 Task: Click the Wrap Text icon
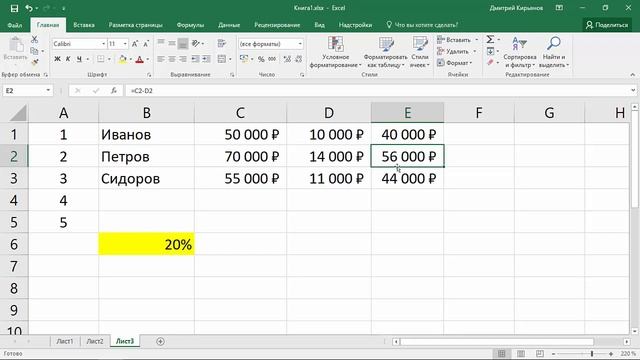[x=222, y=43]
